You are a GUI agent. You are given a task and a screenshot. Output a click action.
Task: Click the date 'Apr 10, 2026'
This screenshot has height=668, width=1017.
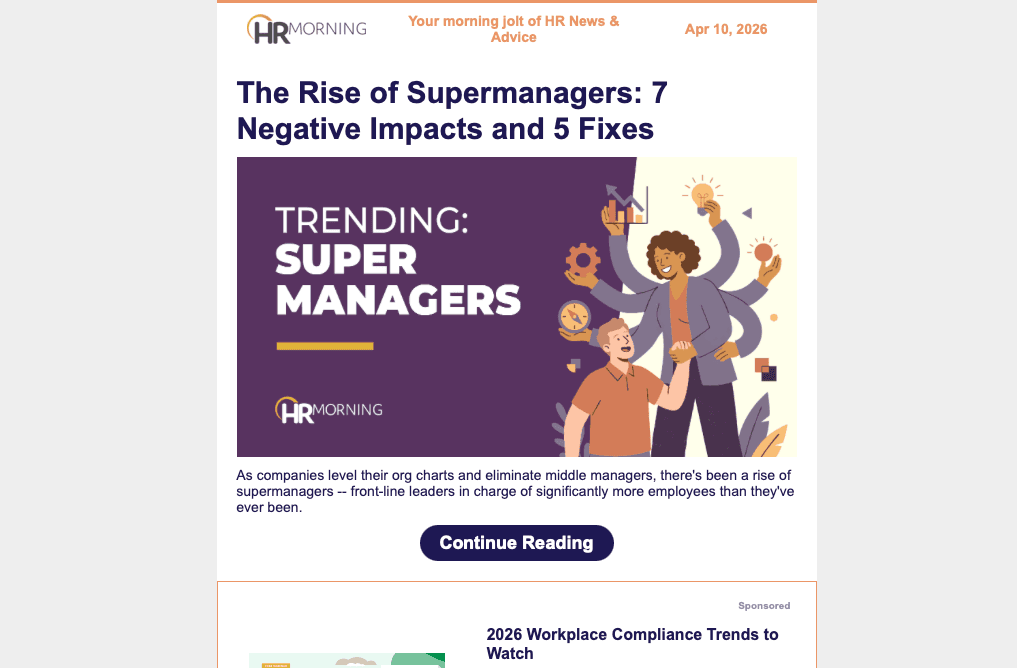point(726,29)
